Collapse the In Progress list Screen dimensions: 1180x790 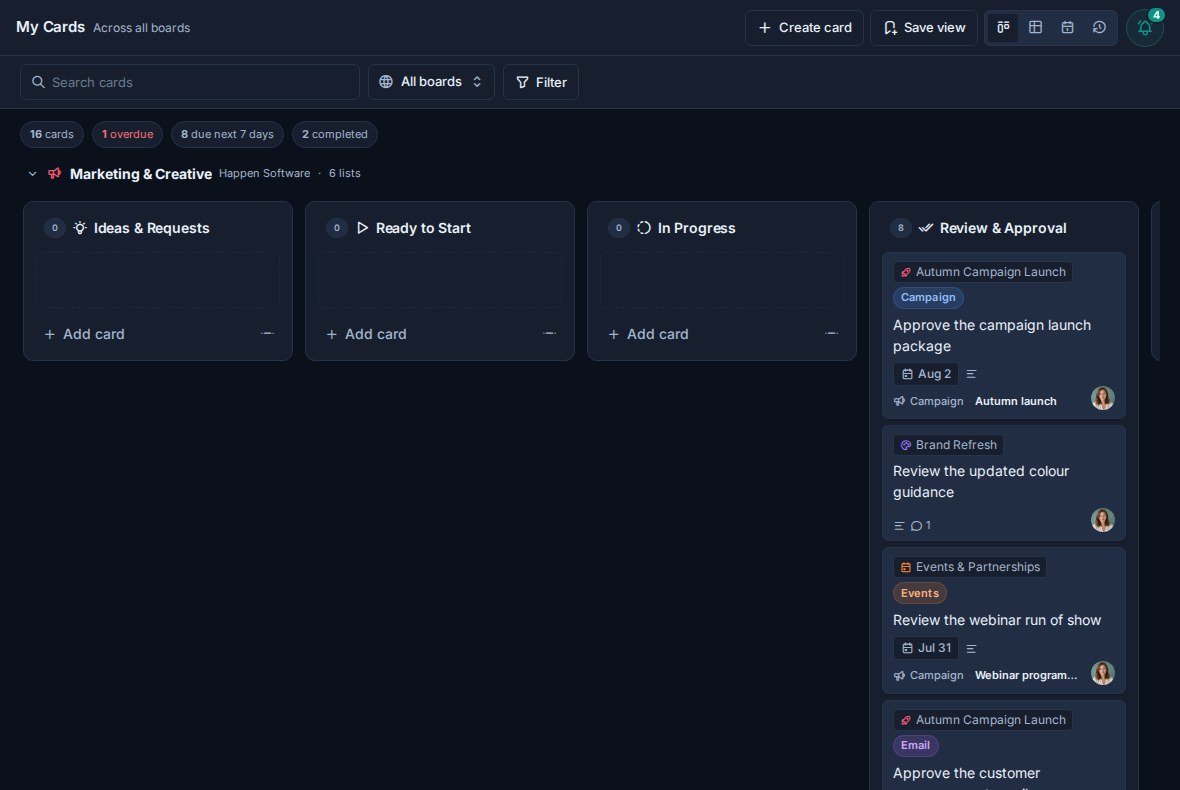pos(831,333)
